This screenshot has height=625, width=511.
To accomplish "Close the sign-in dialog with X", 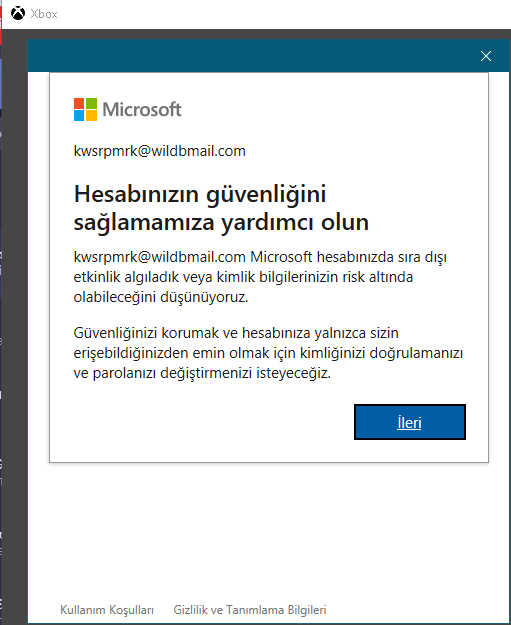I will pyautogui.click(x=485, y=56).
